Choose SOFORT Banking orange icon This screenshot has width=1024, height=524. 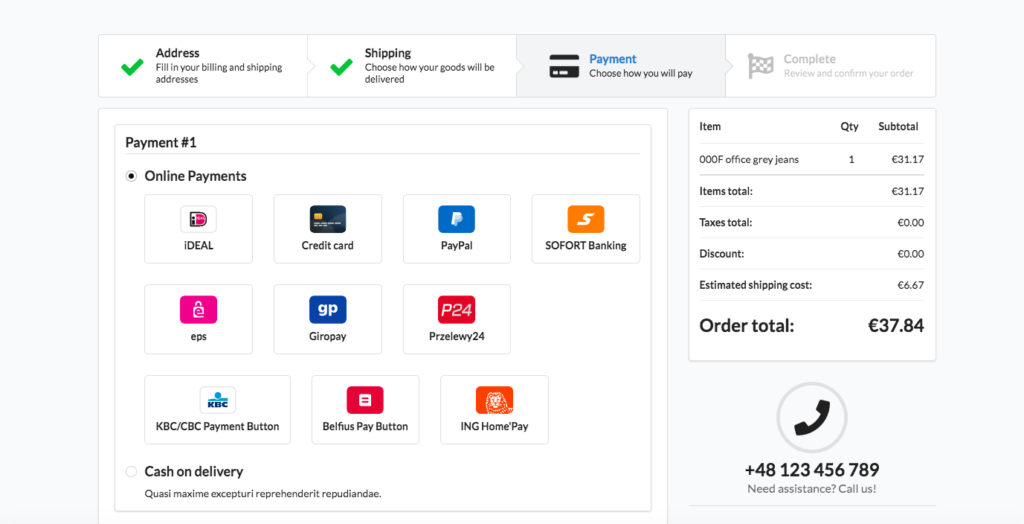(586, 220)
